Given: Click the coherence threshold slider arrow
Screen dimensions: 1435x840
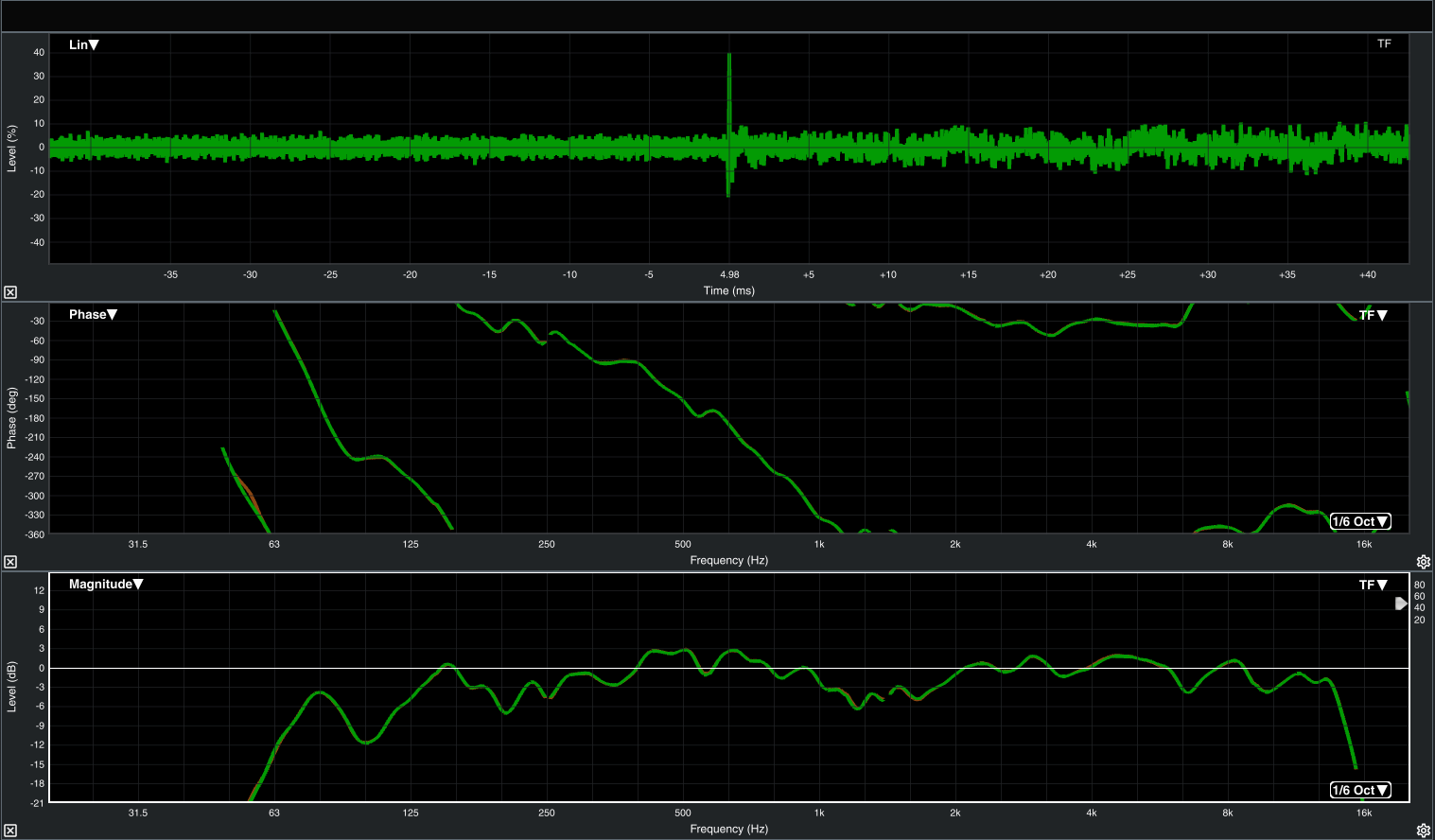Looking at the screenshot, I should click(1401, 604).
